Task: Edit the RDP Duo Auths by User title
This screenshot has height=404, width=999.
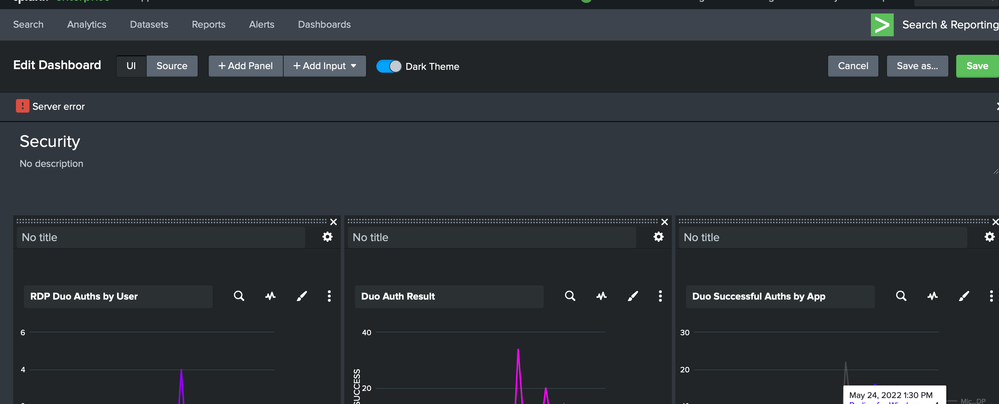Action: [x=119, y=296]
